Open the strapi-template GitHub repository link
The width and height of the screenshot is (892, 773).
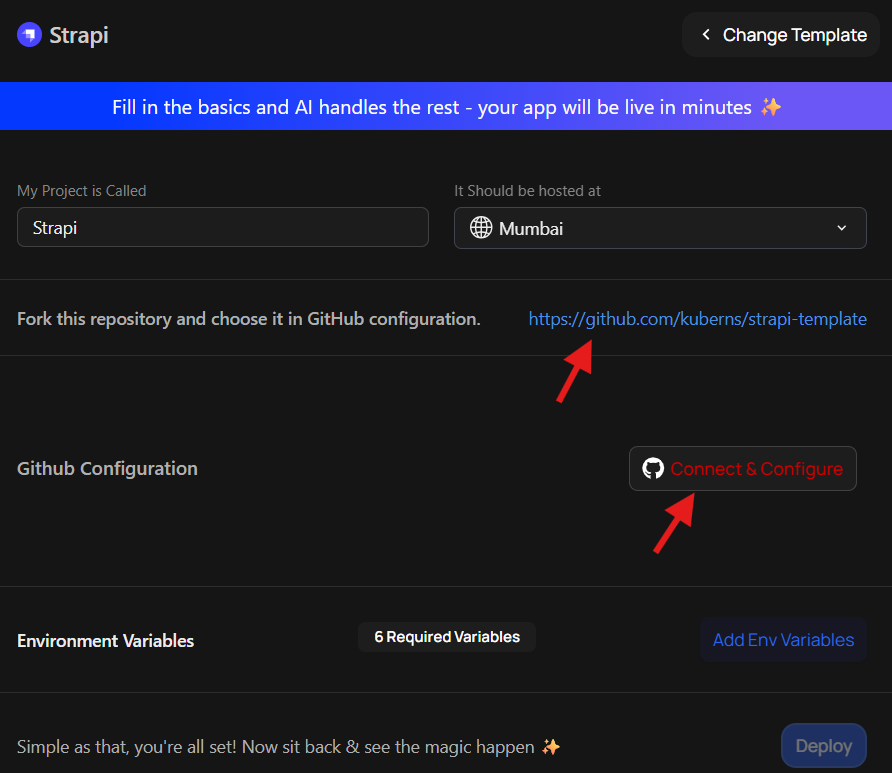pyautogui.click(x=697, y=319)
